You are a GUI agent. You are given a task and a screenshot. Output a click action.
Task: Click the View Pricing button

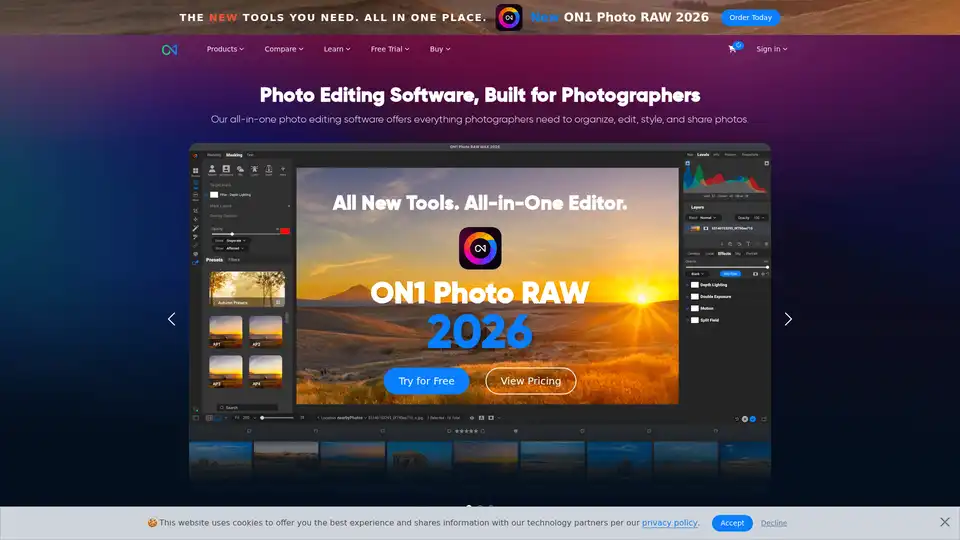(x=530, y=381)
